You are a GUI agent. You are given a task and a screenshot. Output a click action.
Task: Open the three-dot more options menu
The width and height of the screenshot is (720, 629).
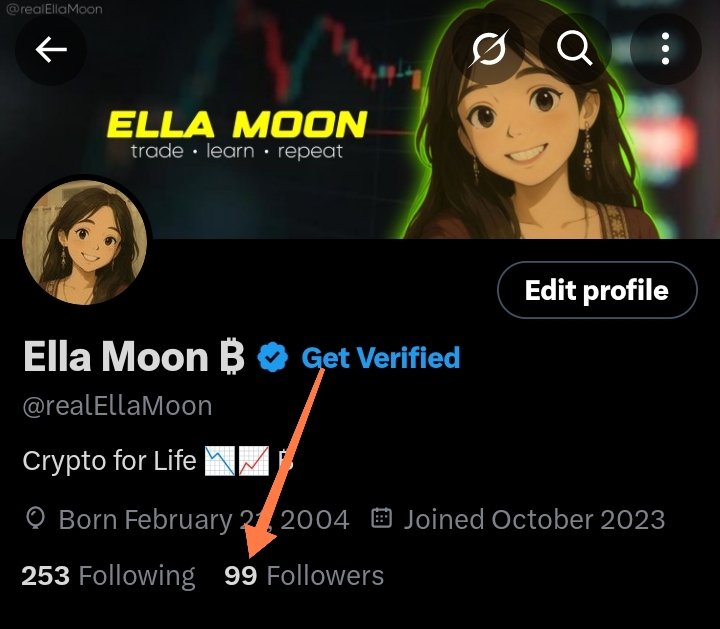665,48
